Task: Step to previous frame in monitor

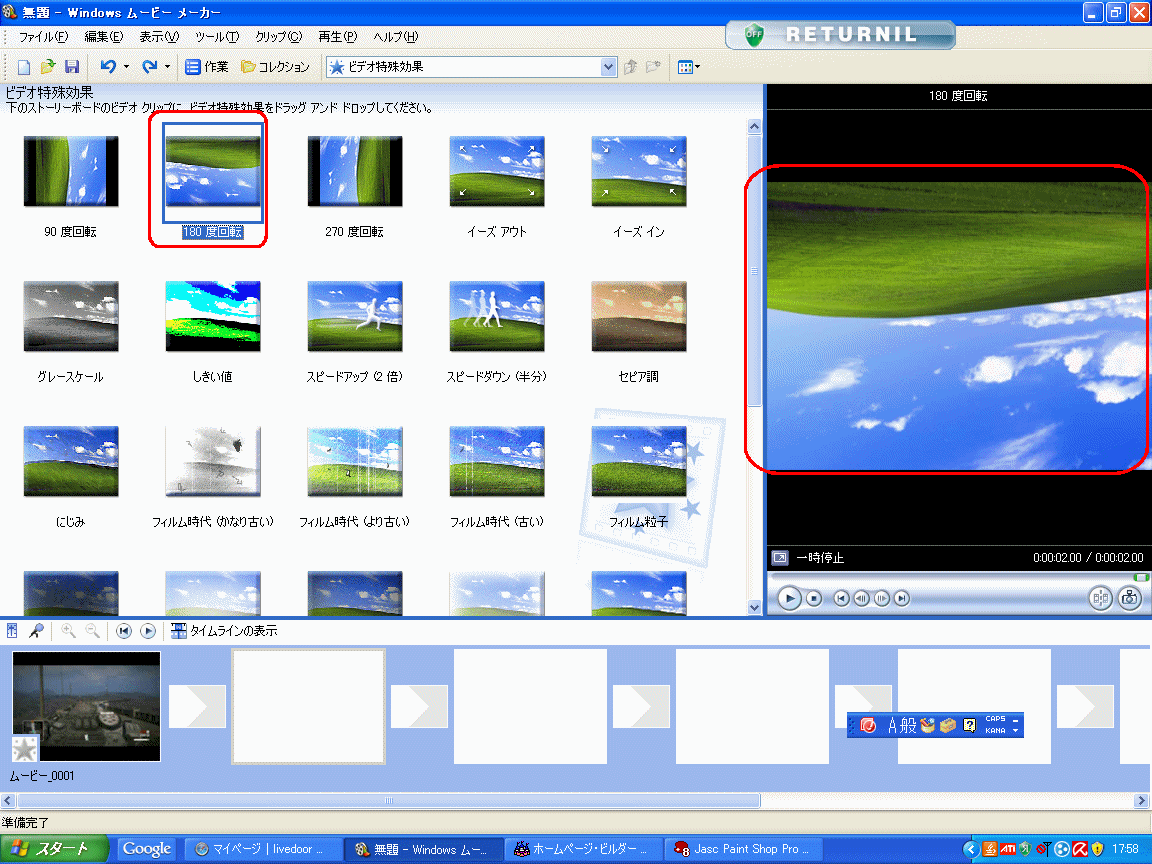Action: (x=861, y=599)
